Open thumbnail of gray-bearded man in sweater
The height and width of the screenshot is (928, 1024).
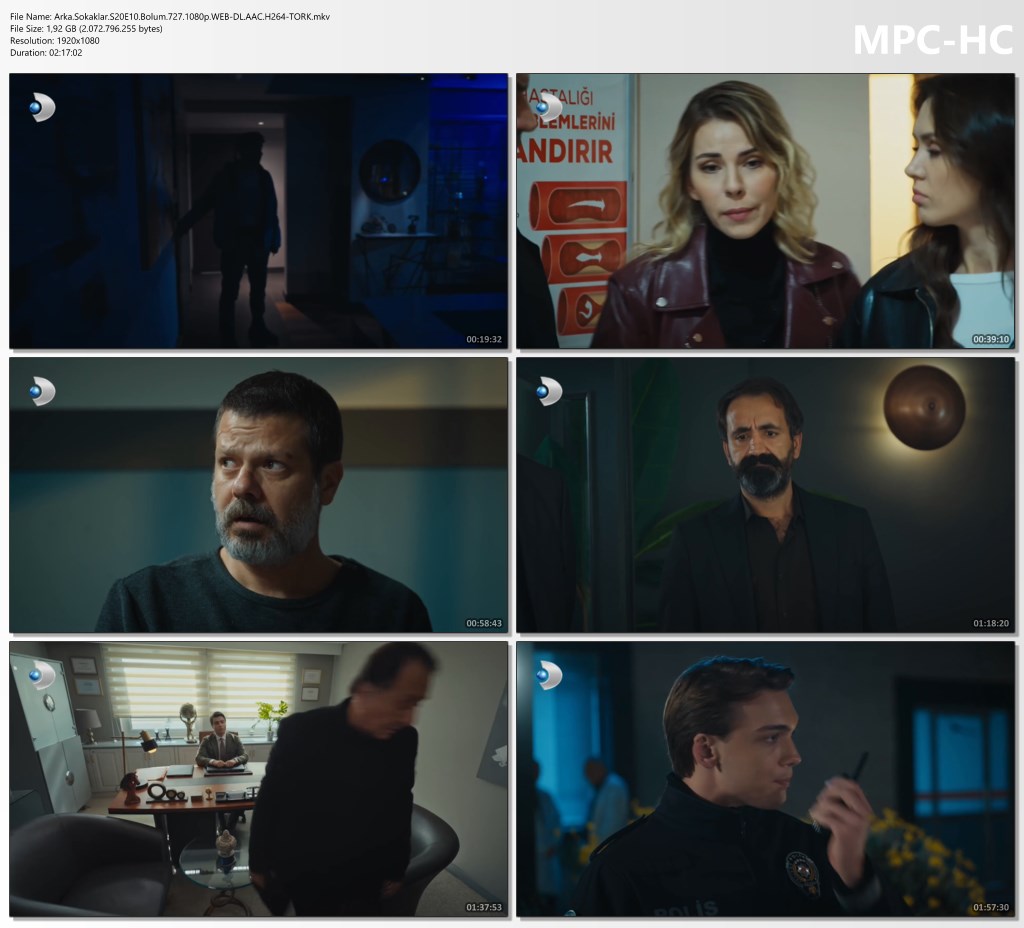258,495
